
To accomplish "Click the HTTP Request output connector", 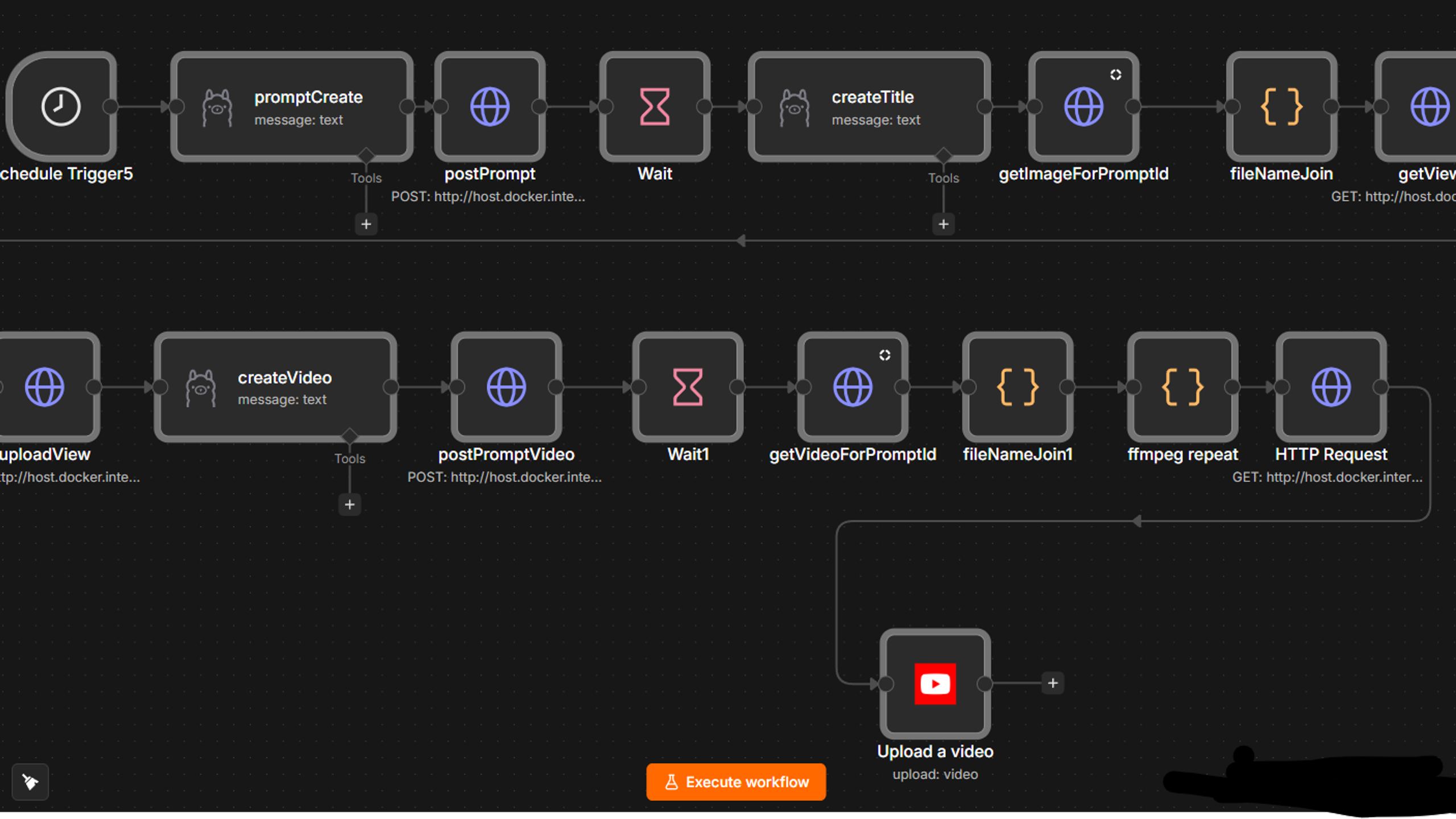I will tap(1380, 387).
